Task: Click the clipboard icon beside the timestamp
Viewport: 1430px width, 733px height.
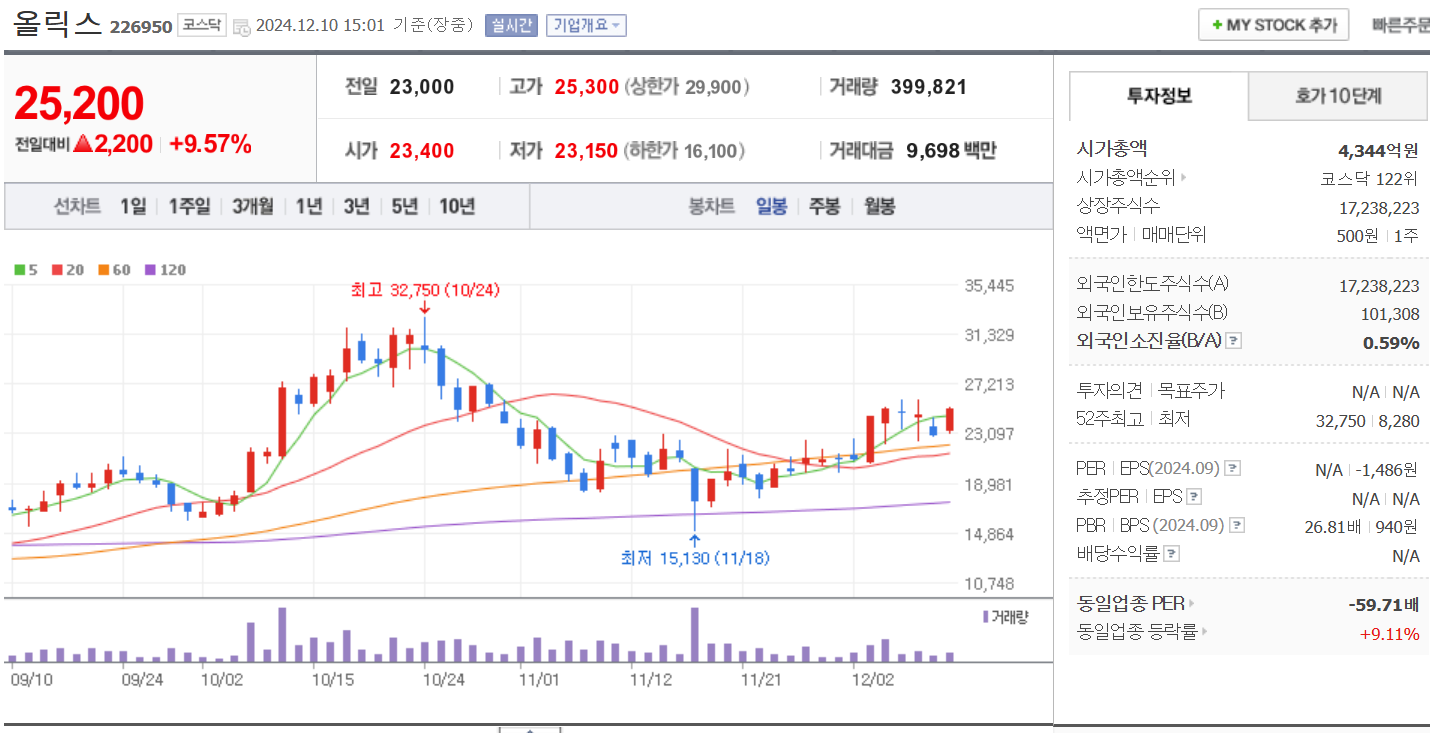Action: [243, 27]
